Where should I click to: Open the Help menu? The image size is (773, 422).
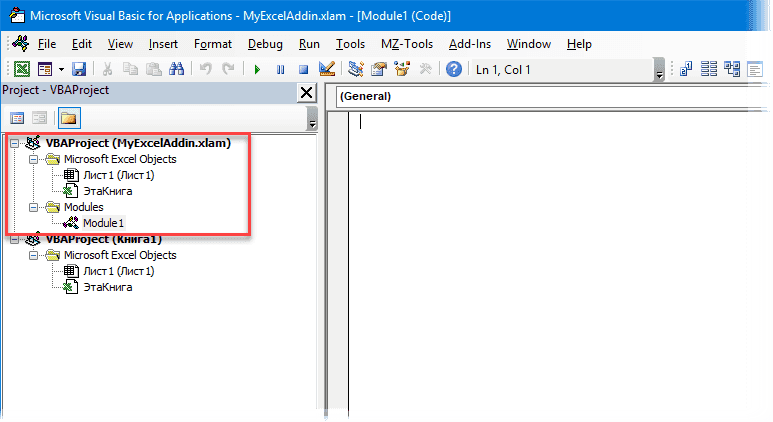click(579, 44)
